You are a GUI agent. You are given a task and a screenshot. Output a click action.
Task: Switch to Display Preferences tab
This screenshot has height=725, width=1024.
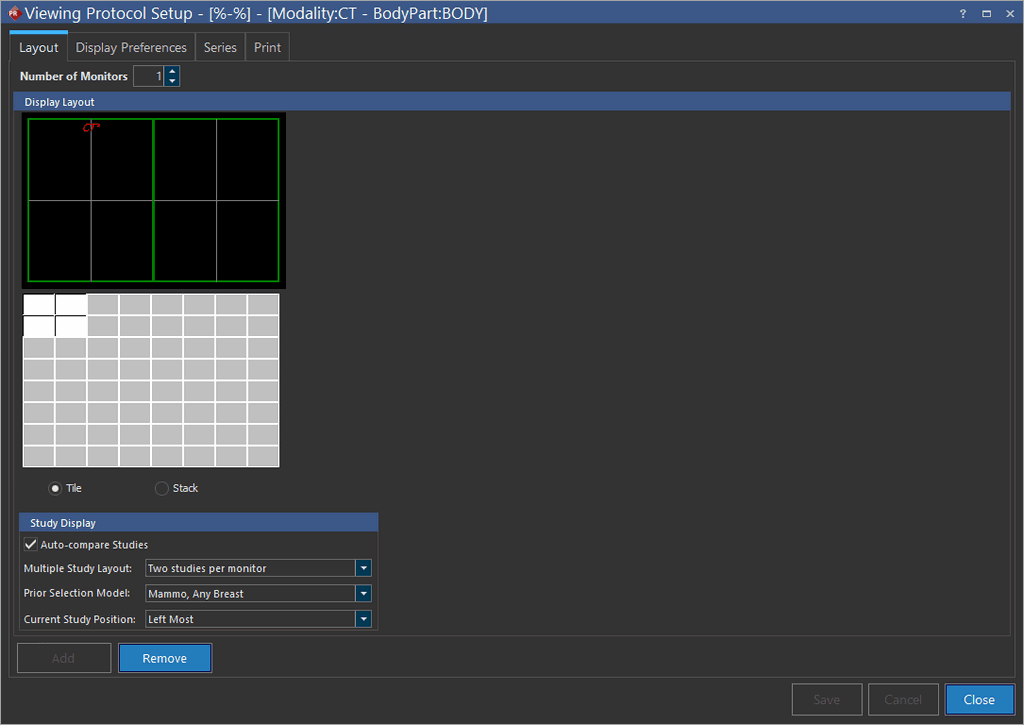131,48
